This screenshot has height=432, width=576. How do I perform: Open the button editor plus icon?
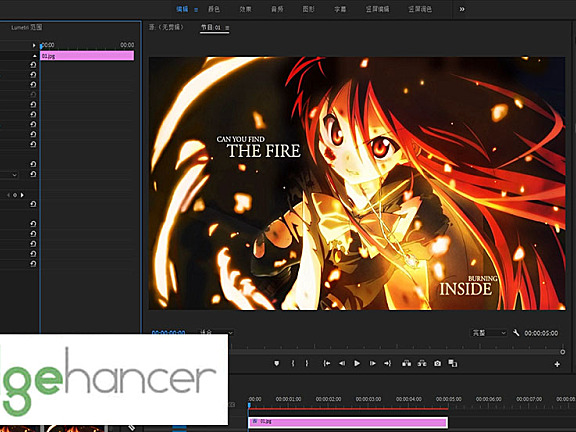pos(557,364)
